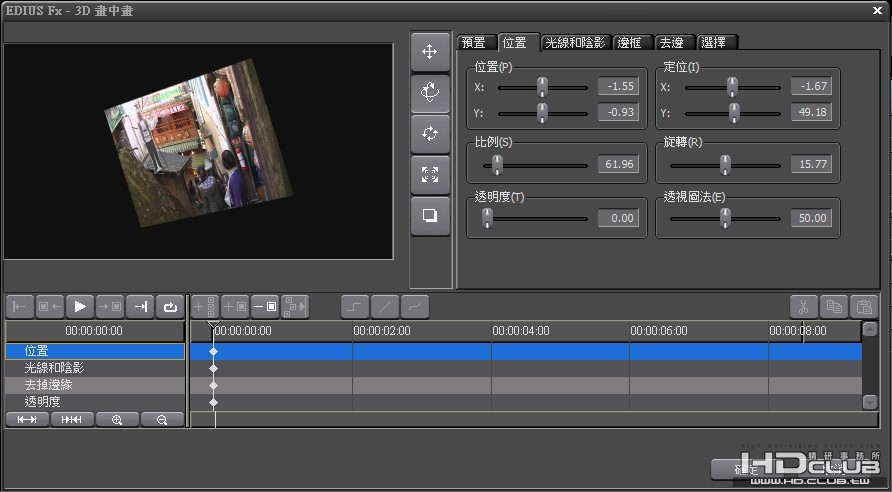
Task: Fit timeline to full width button
Action: (27, 420)
